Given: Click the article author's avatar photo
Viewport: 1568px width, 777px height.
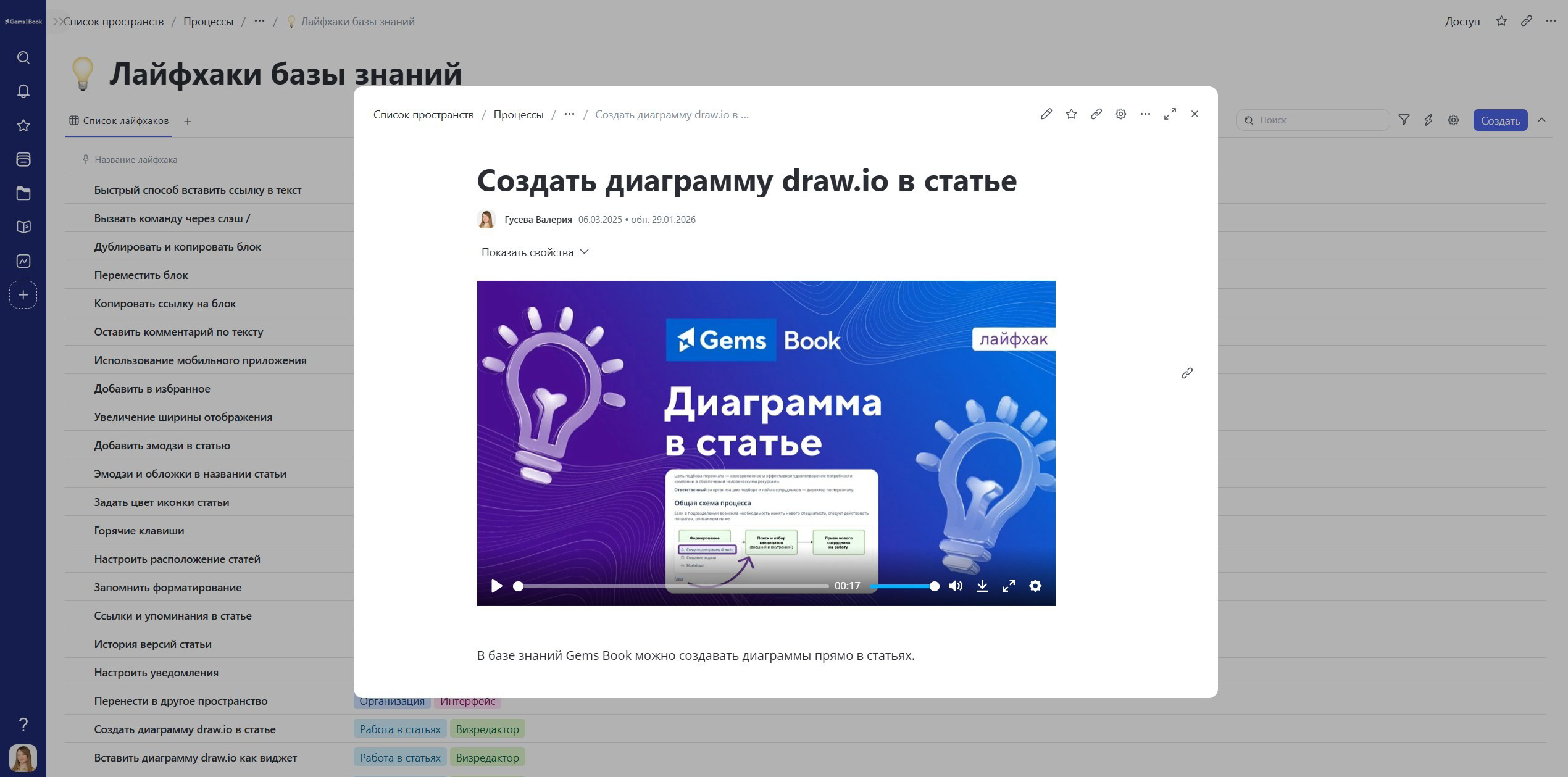Looking at the screenshot, I should coord(486,219).
